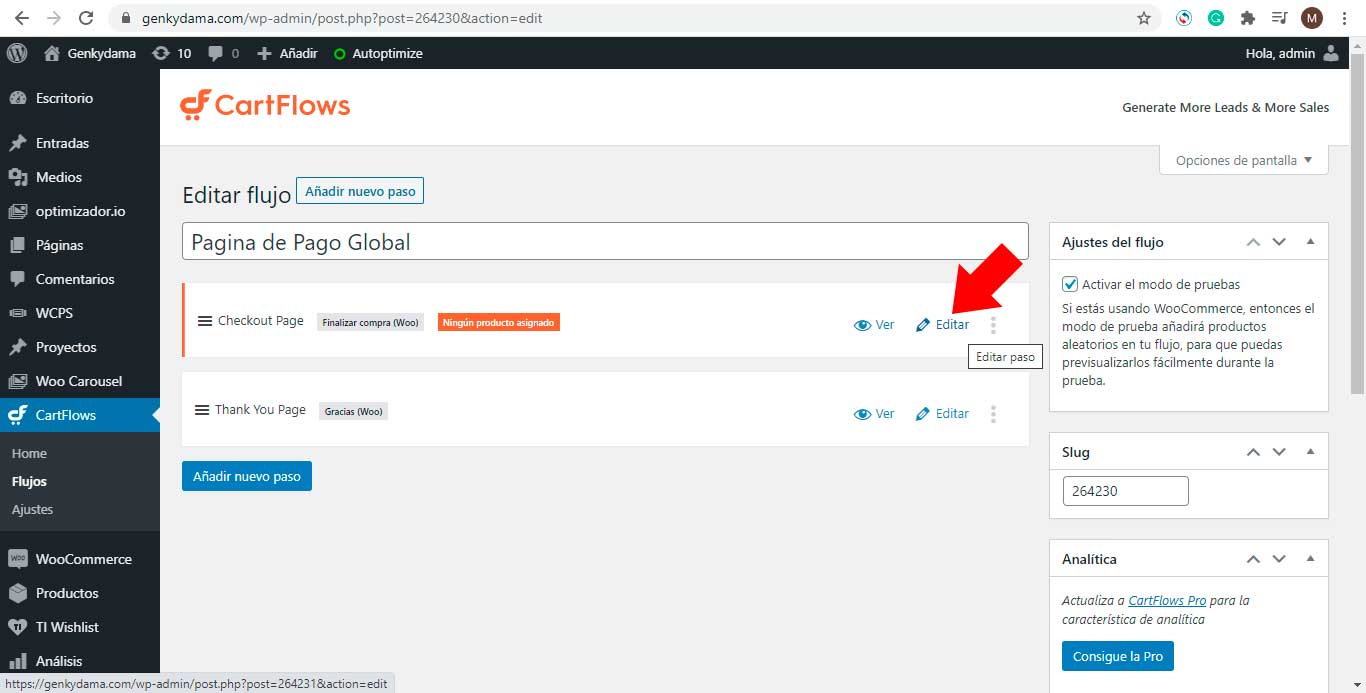This screenshot has height=693, width=1366.
Task: Open the media queue icon in the browser toolbar
Action: (x=1279, y=18)
